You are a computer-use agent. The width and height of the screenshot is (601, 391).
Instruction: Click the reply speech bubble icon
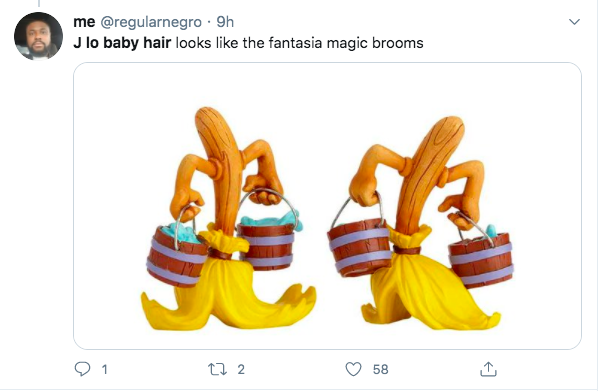(82, 369)
